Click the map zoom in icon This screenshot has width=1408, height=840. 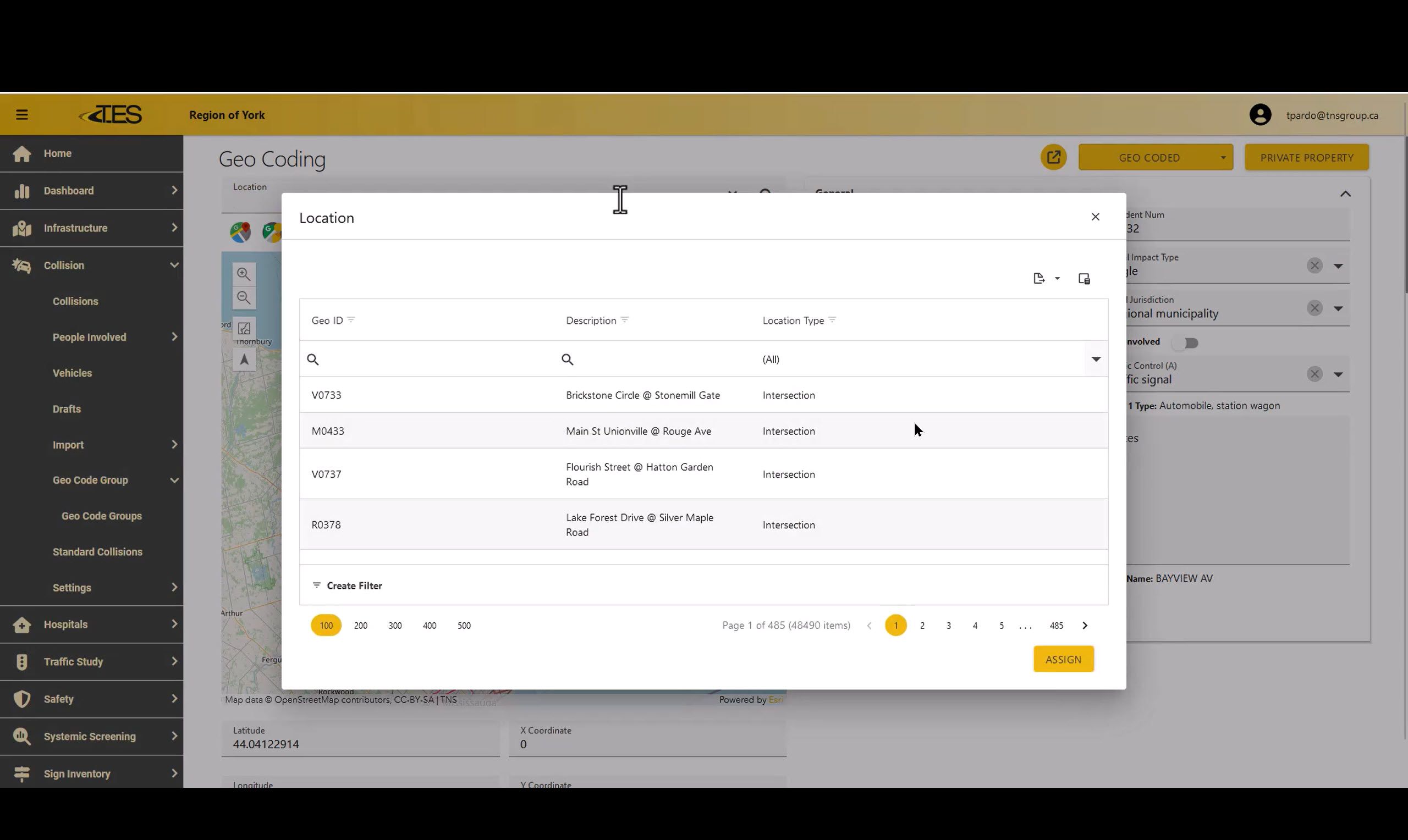(x=244, y=274)
